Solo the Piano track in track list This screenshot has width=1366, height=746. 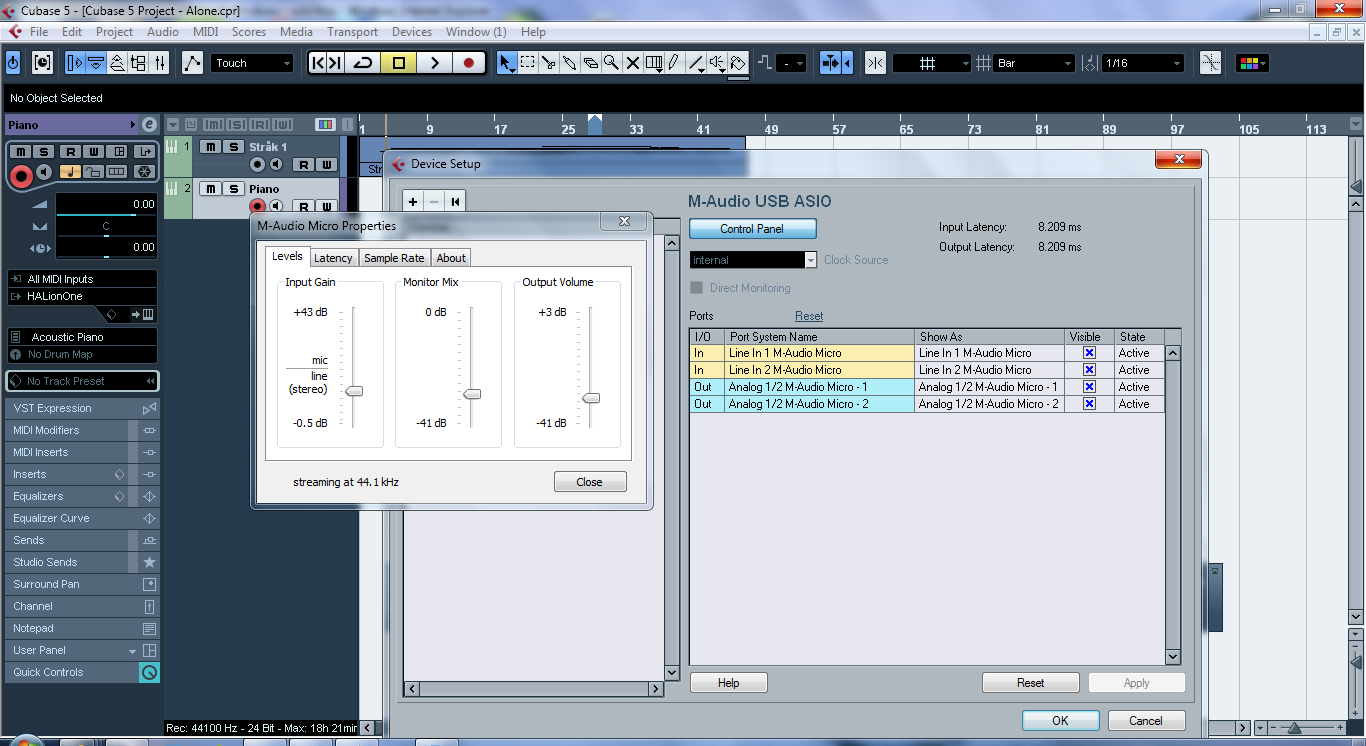click(233, 189)
